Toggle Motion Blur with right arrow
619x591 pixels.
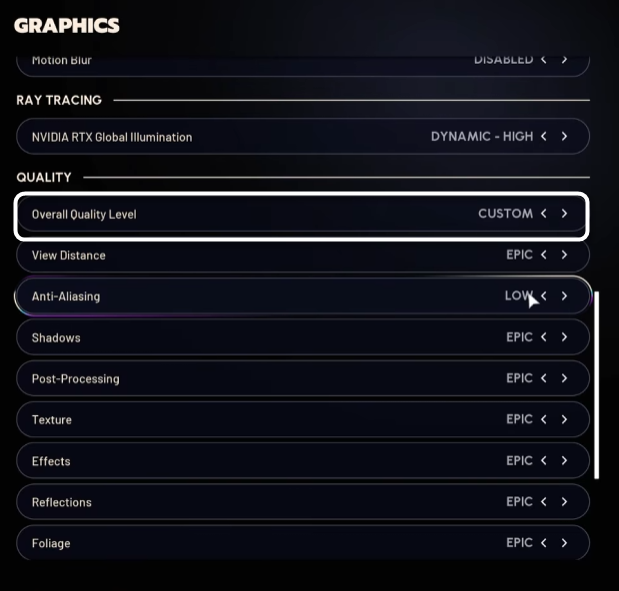pos(565,60)
